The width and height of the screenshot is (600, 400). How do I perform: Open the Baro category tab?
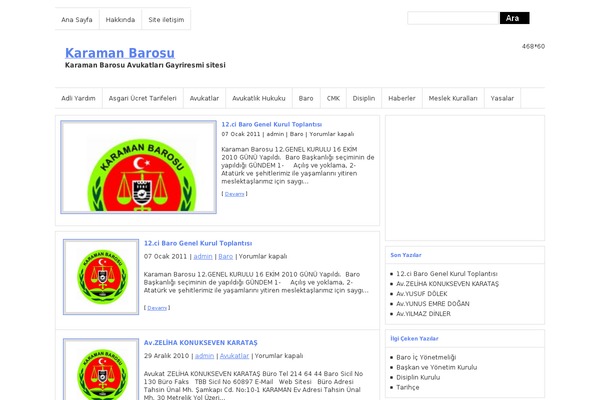tap(306, 98)
